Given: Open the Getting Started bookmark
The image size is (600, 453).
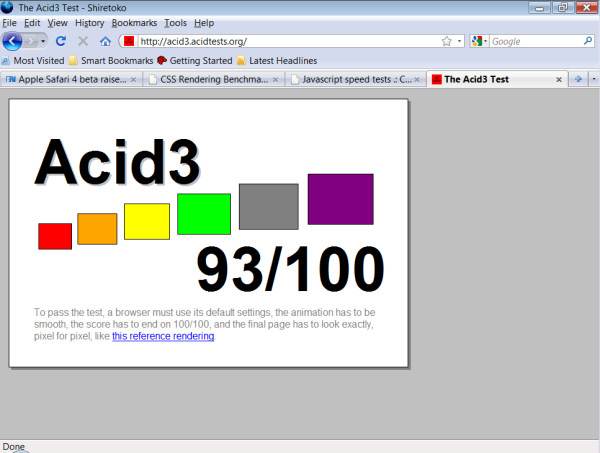Looking at the screenshot, I should pos(195,60).
